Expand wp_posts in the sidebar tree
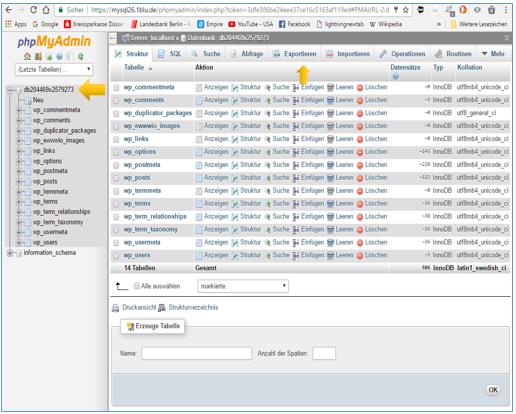 (x=19, y=182)
